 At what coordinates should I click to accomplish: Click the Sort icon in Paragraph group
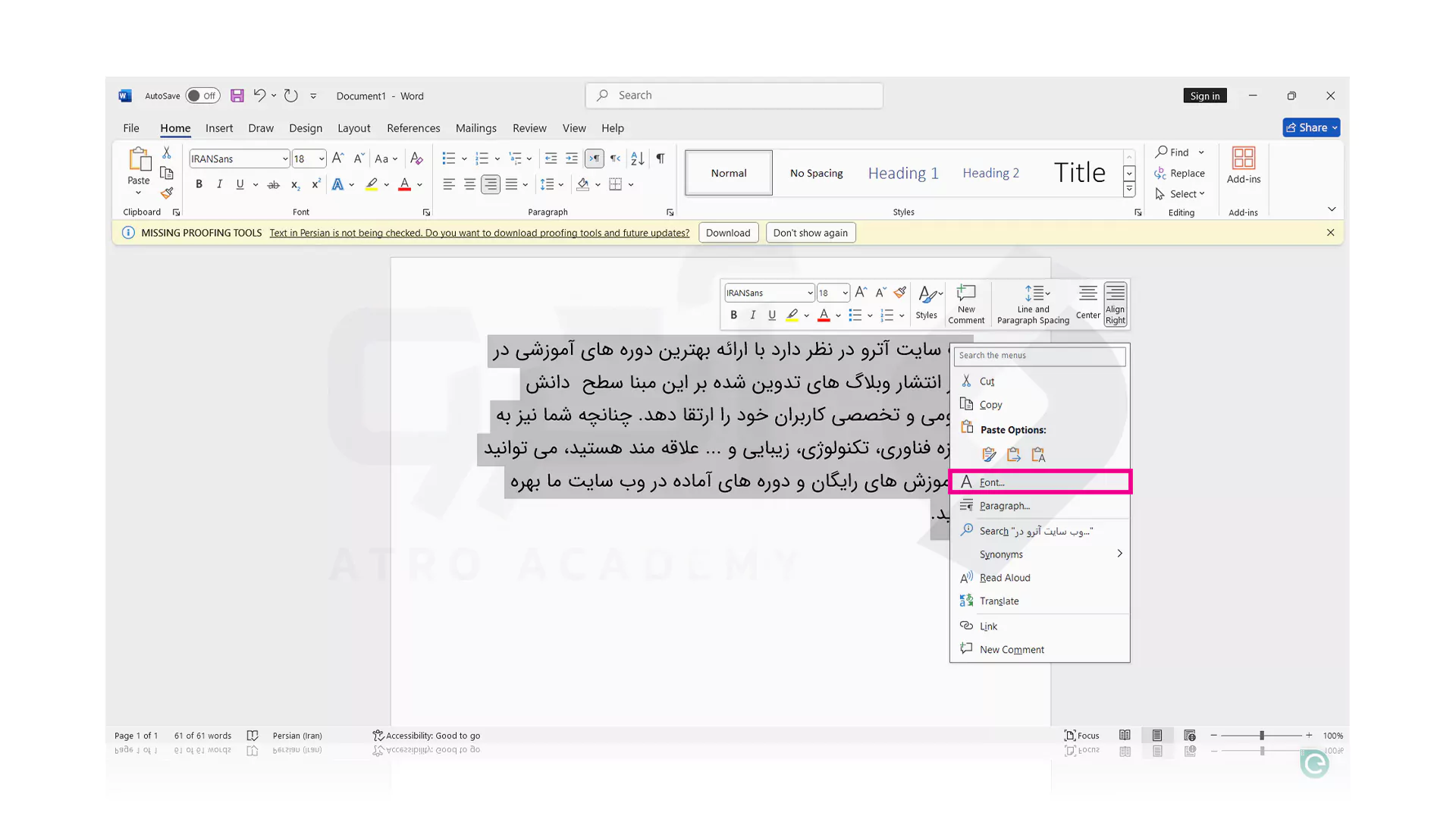click(x=638, y=158)
